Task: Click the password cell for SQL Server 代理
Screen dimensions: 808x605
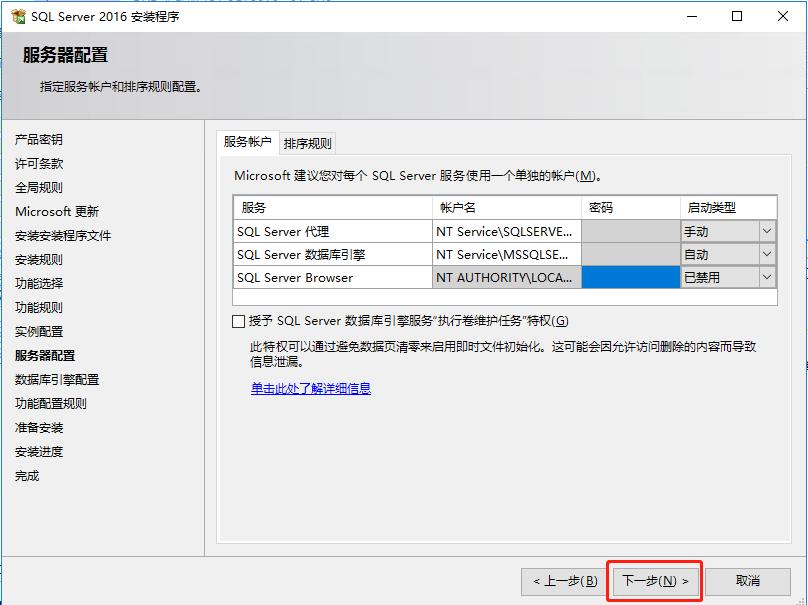Action: [x=630, y=231]
